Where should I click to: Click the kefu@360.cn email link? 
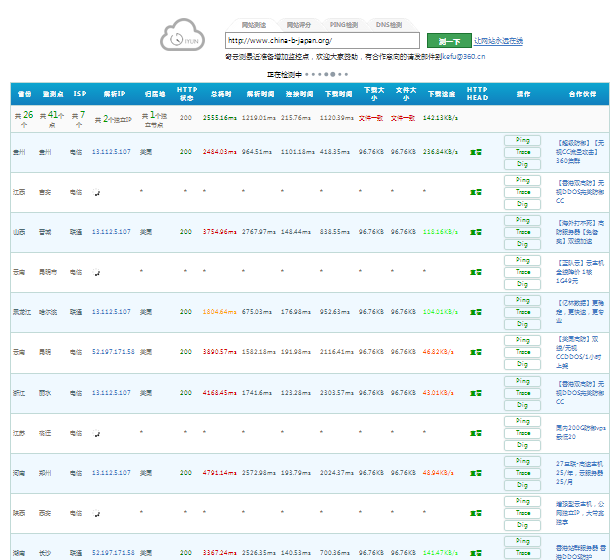coord(464,56)
